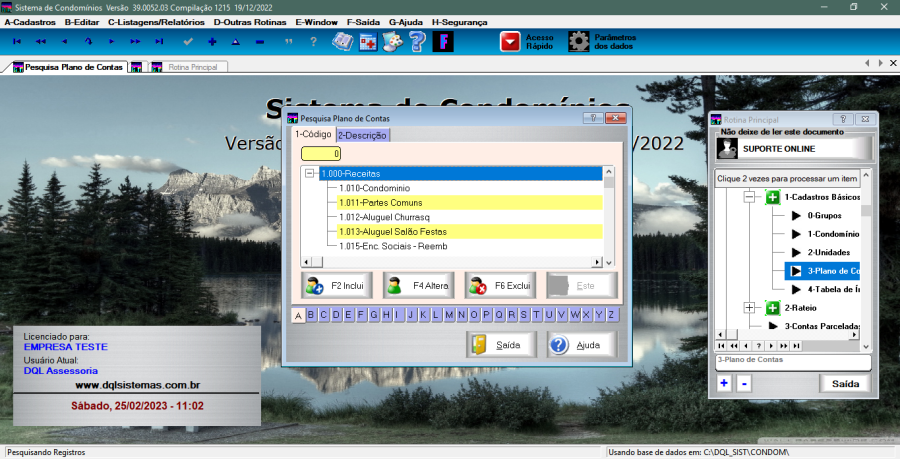Screen dimensions: 900x459
Task: Click the purple F icon in toolbar
Action: click(x=442, y=41)
